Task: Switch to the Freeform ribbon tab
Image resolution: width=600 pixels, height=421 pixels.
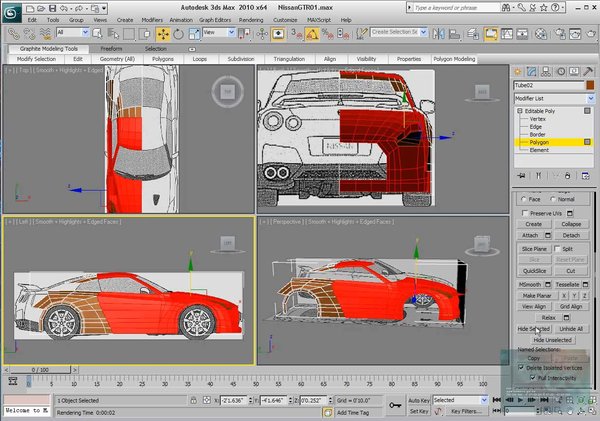Action: coord(111,49)
